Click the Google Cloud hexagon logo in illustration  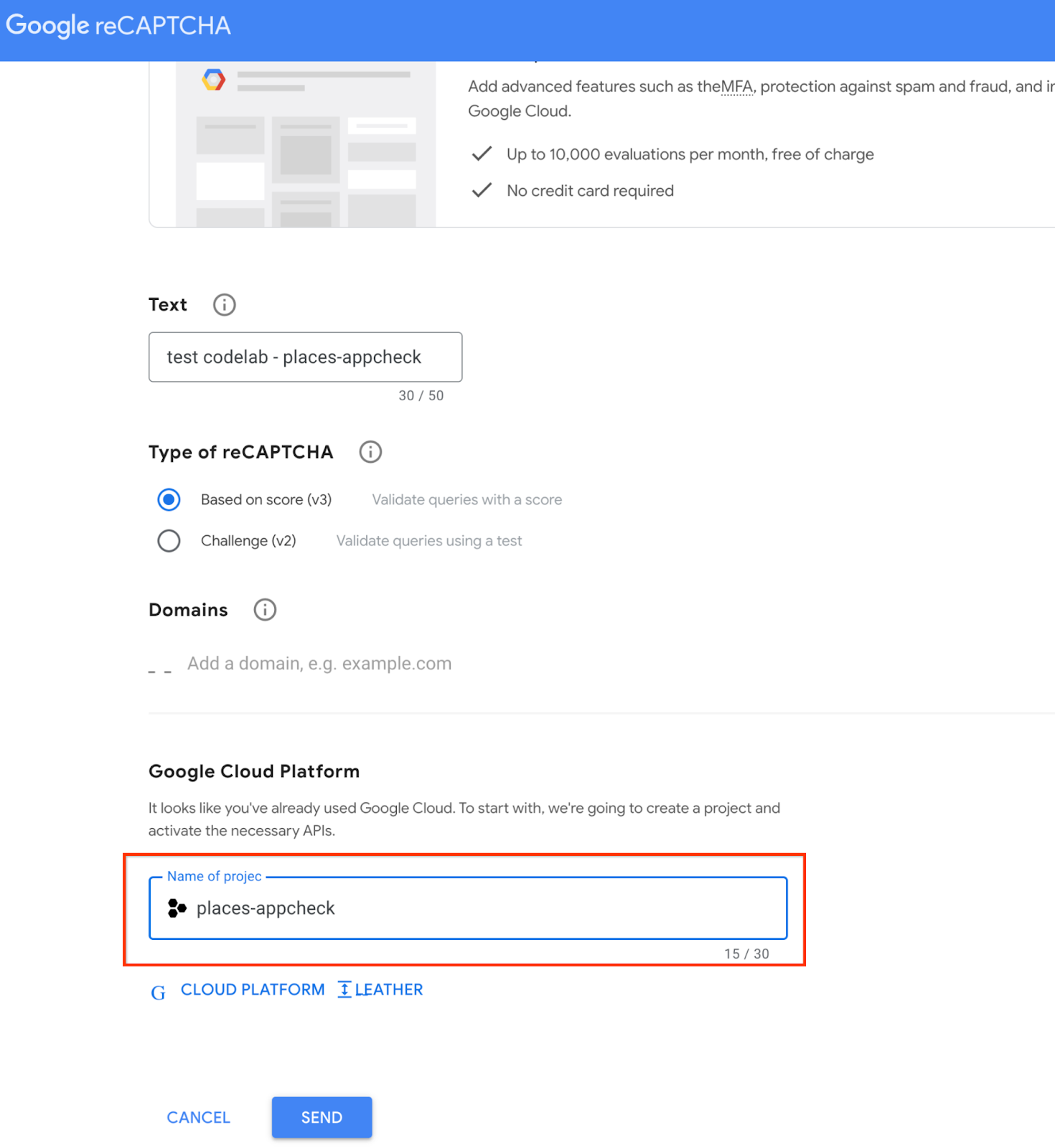213,80
